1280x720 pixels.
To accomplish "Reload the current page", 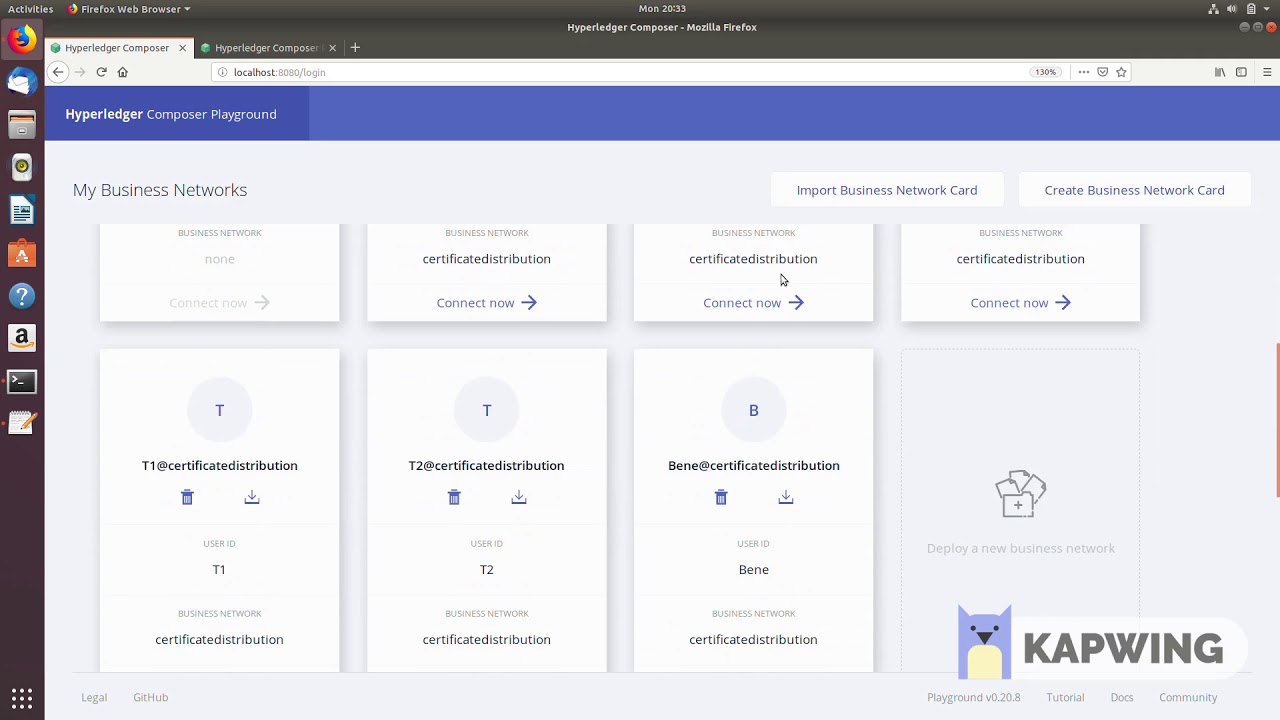I will click(x=101, y=72).
